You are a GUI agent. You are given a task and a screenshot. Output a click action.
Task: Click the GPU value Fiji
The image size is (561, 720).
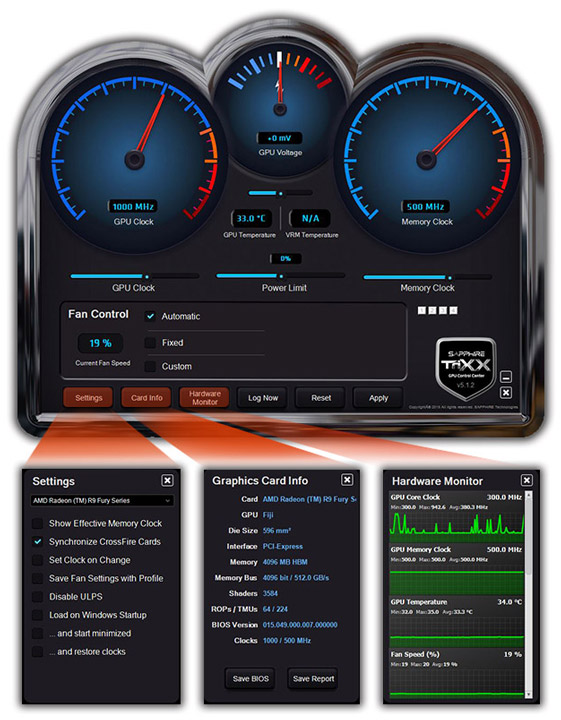pyautogui.click(x=268, y=515)
